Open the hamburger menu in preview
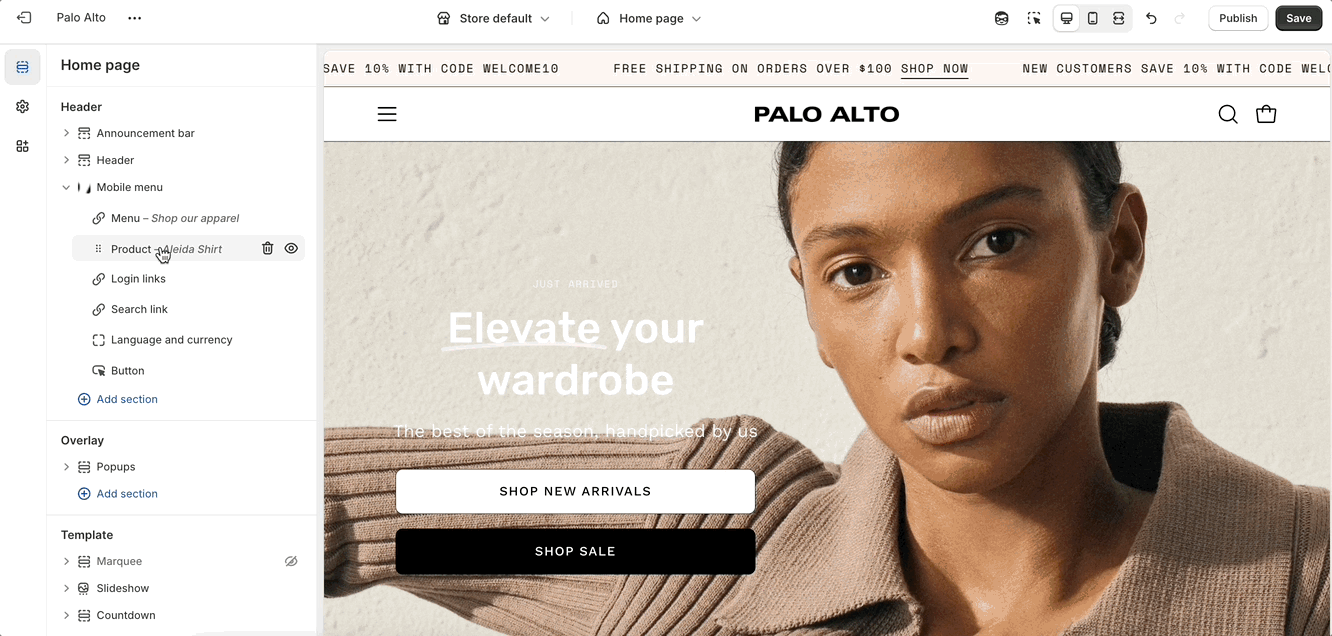This screenshot has width=1332, height=636. coord(387,114)
